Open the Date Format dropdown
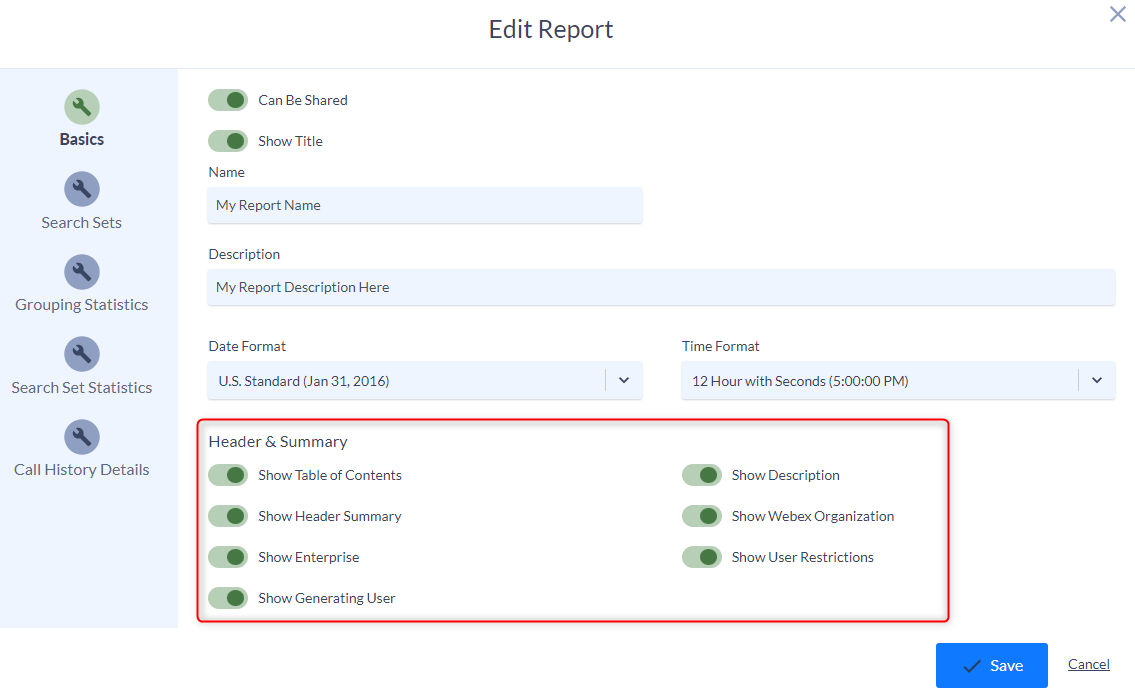1135x696 pixels. (x=424, y=380)
